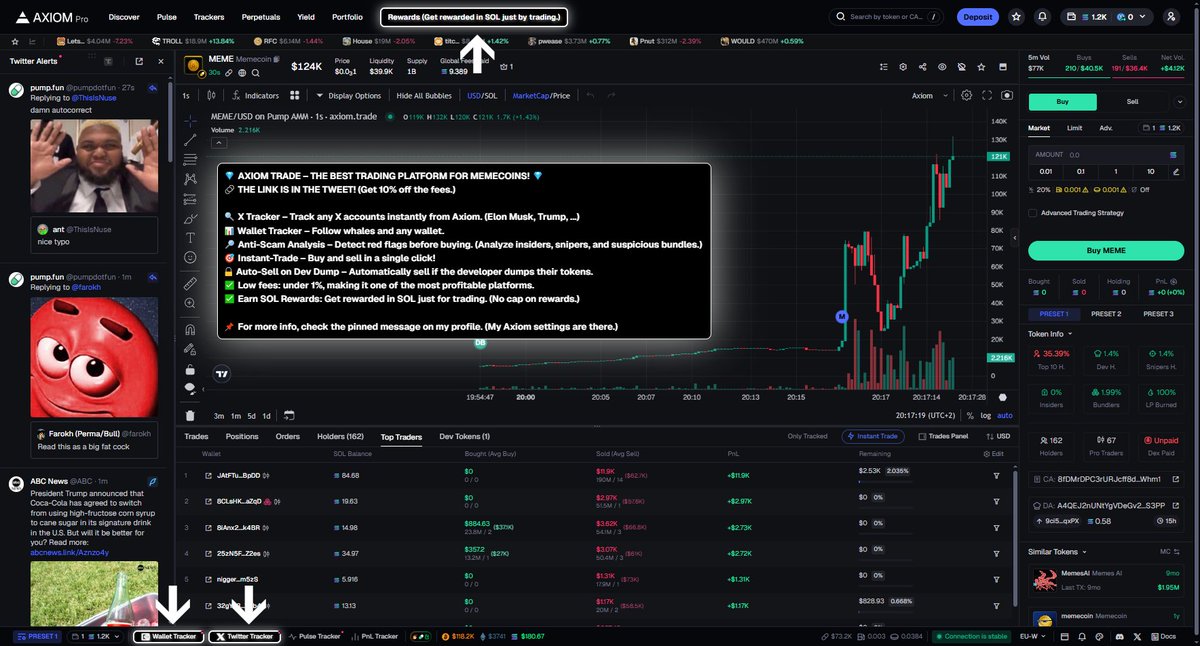The height and width of the screenshot is (646, 1200).
Task: Focus the search by token field
Action: 887,17
